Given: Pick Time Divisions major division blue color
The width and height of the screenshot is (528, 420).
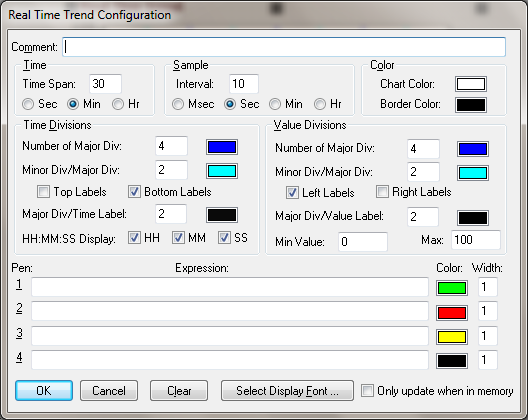Looking at the screenshot, I should coord(222,147).
